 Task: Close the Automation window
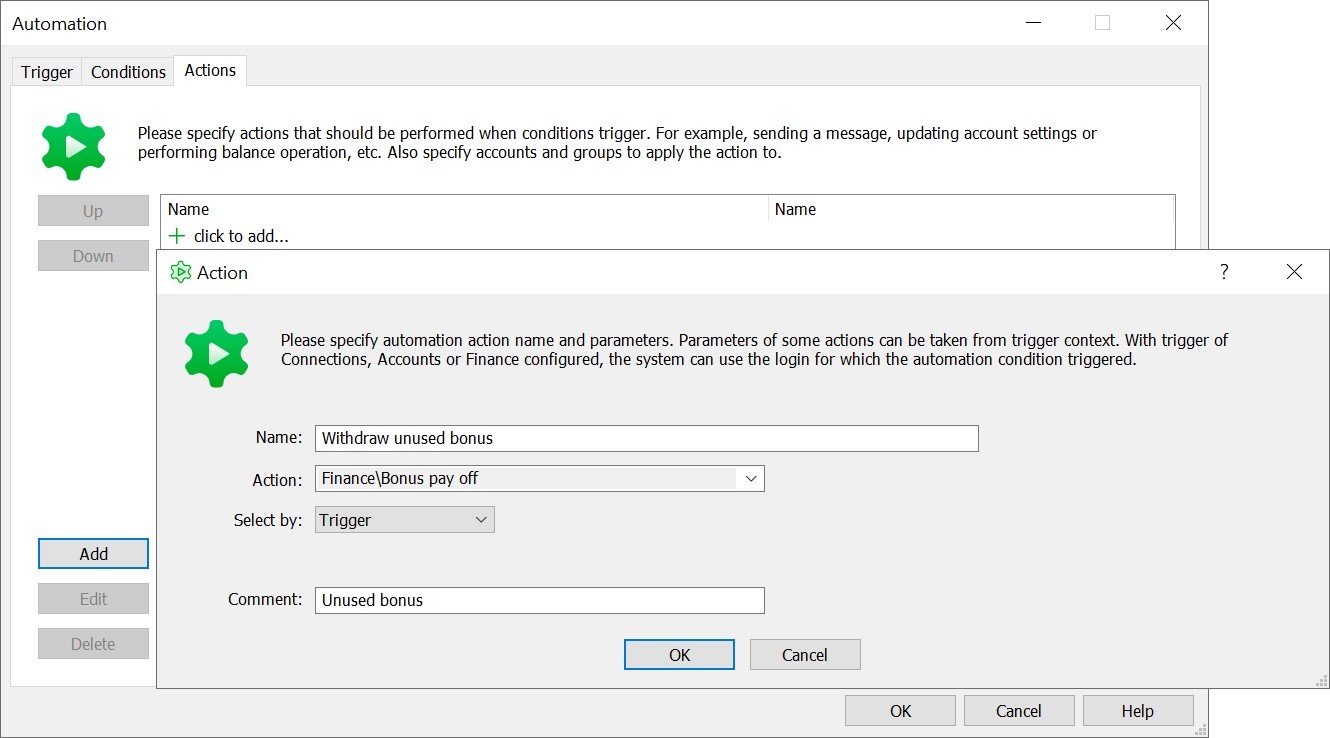click(1173, 23)
